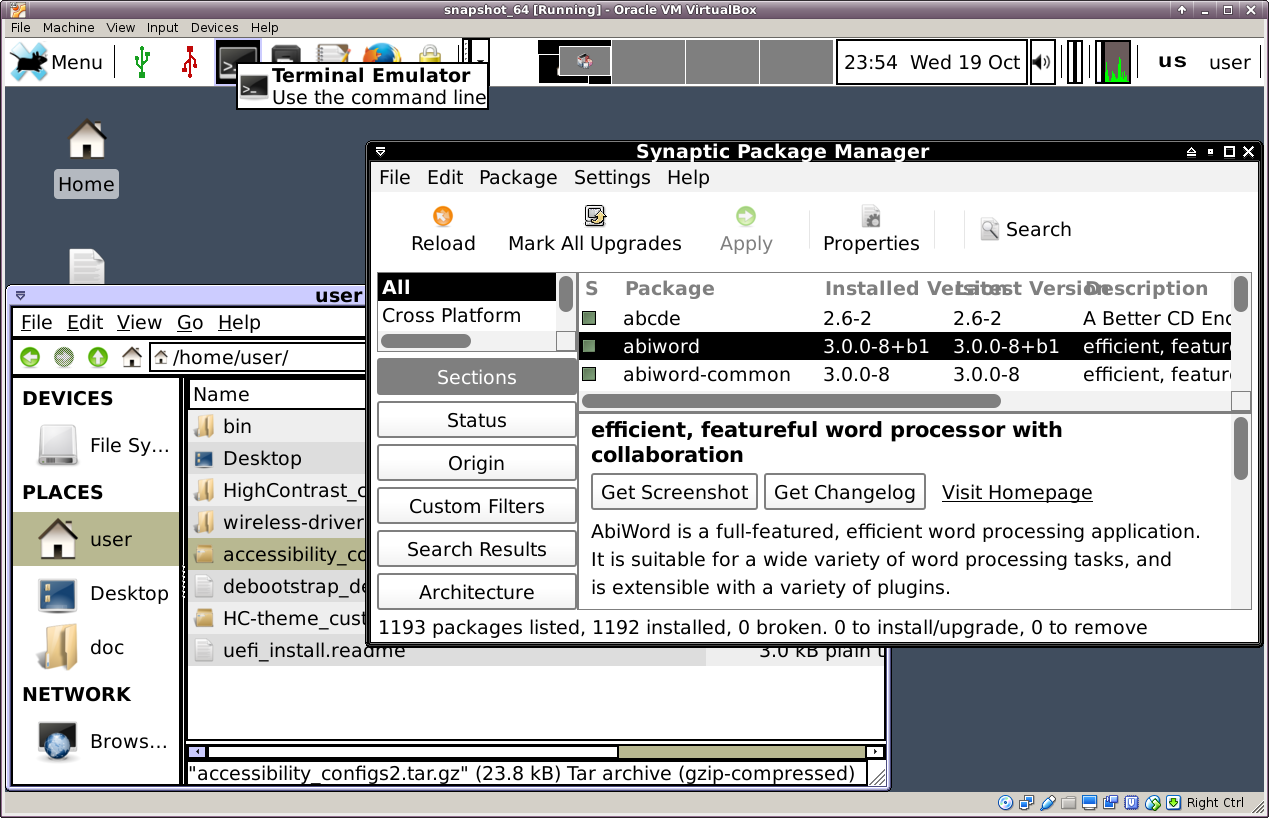Click VirtualBox optical disk status icon
The width and height of the screenshot is (1269, 818).
[x=1005, y=802]
